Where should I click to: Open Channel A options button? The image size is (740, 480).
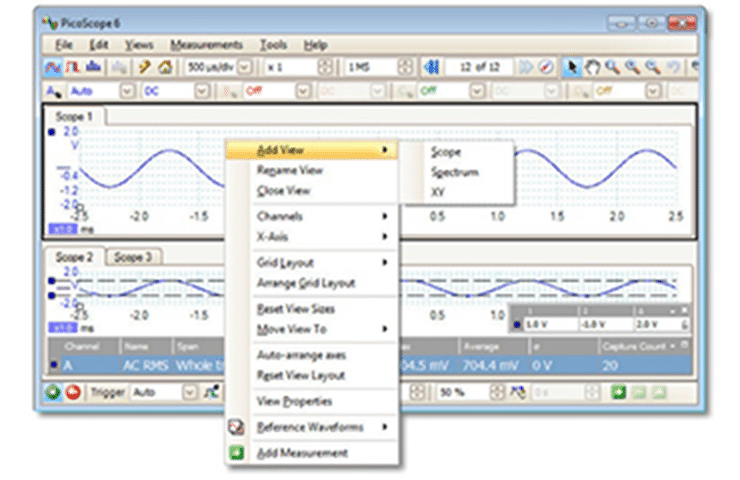pyautogui.click(x=54, y=91)
